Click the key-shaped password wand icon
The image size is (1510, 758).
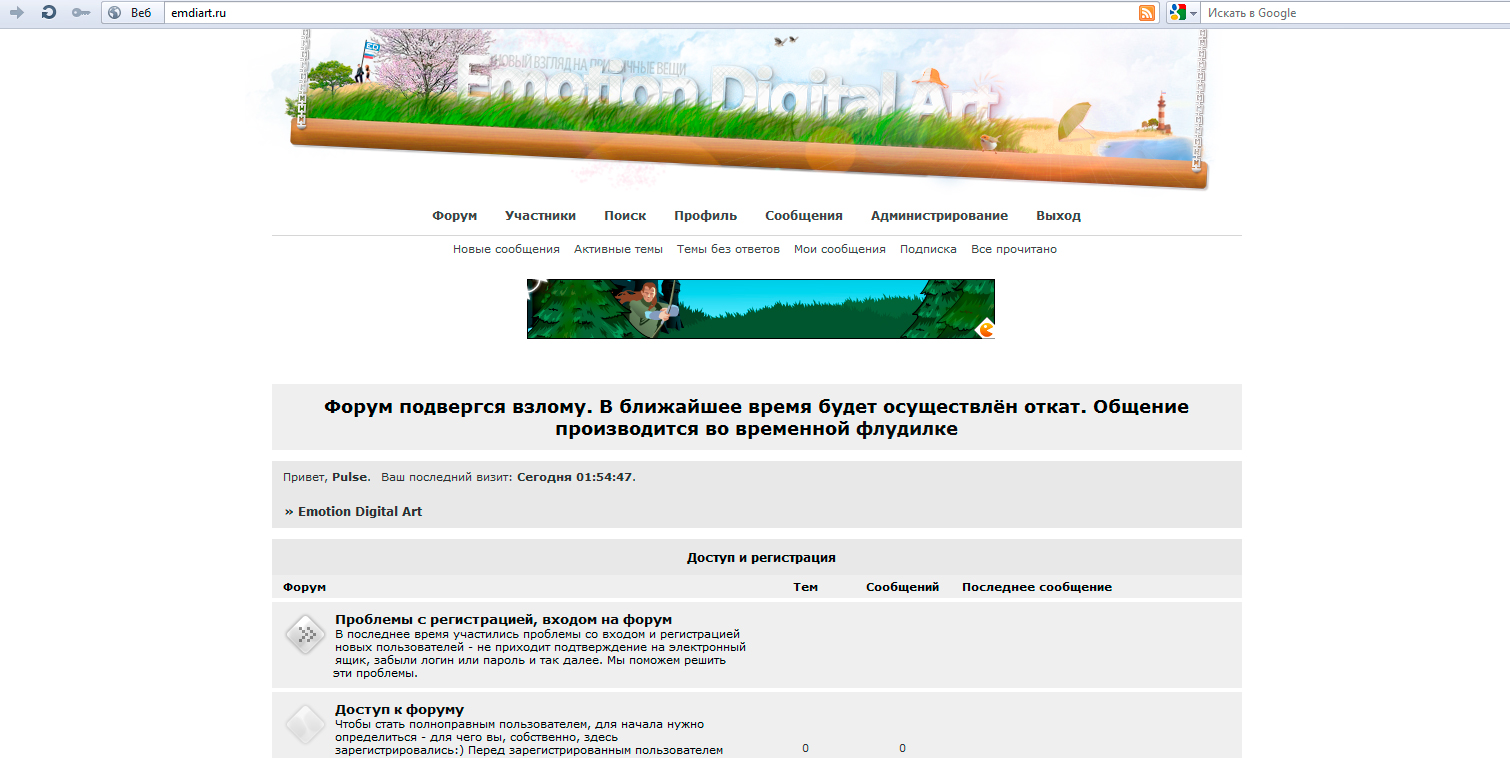coord(81,13)
